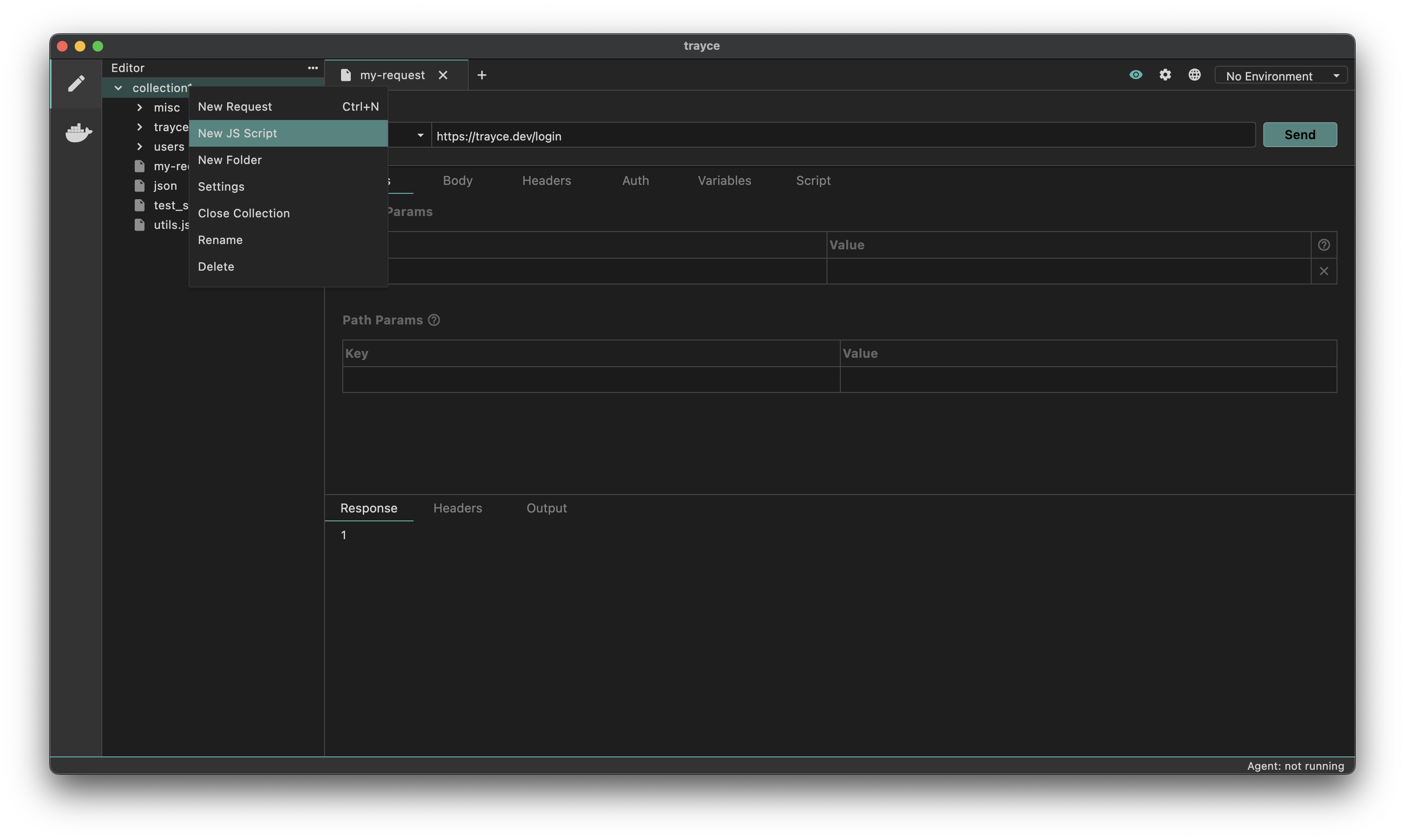Open the Editor pencil sidebar icon
Image resolution: width=1405 pixels, height=840 pixels.
coord(76,84)
